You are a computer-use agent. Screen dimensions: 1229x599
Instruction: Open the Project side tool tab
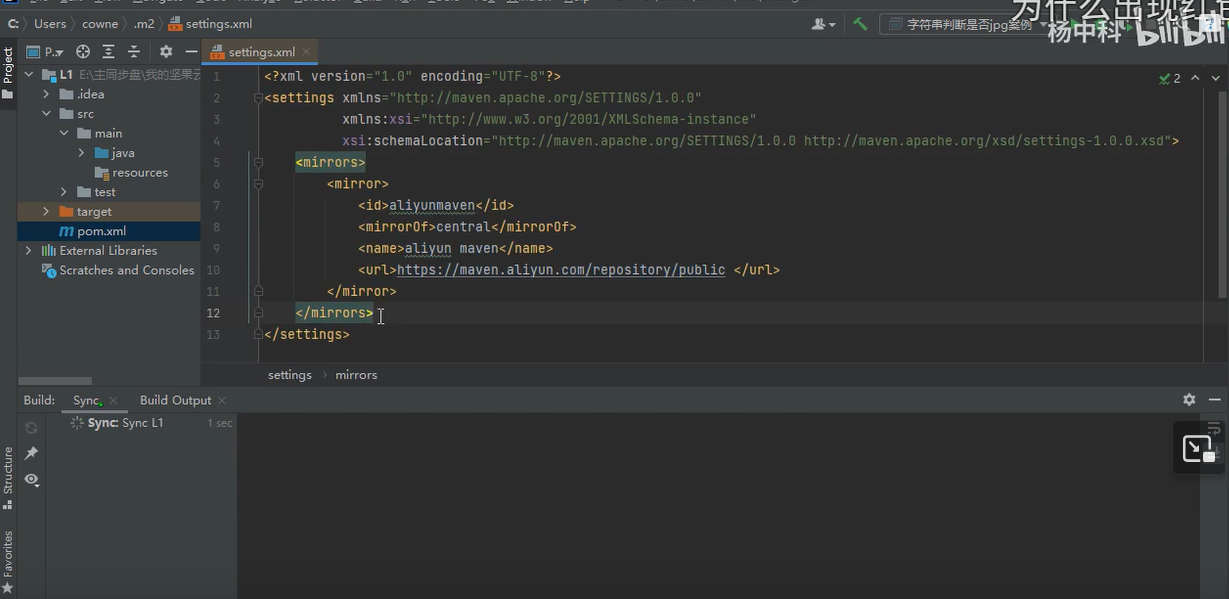[8, 73]
